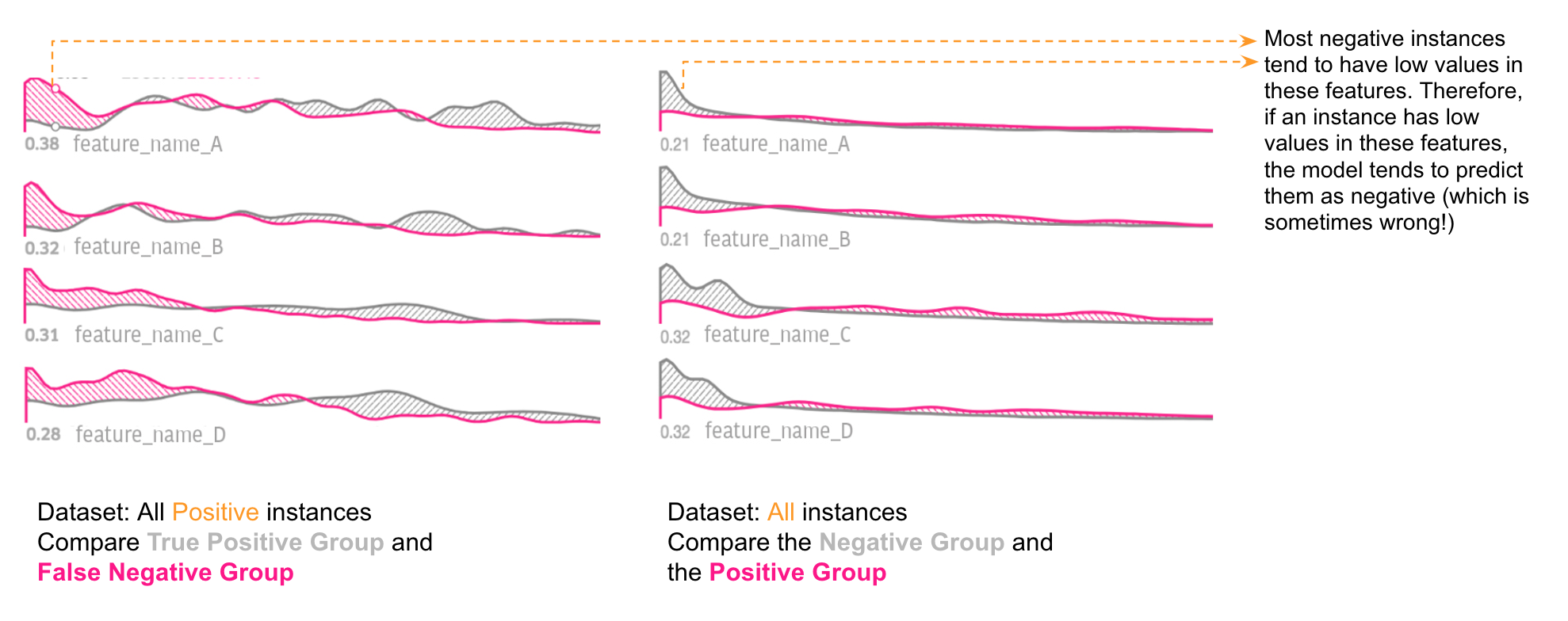This screenshot has height=621, width=1568.
Task: Select the pink circle marker on the density curve
Action: tap(56, 89)
